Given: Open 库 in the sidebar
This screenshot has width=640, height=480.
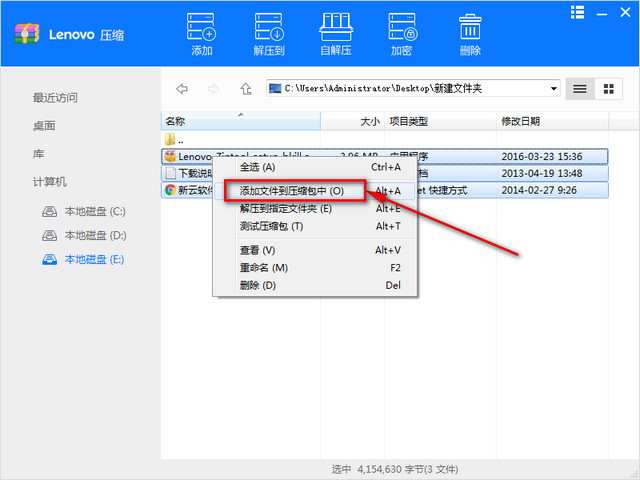Looking at the screenshot, I should (38, 154).
